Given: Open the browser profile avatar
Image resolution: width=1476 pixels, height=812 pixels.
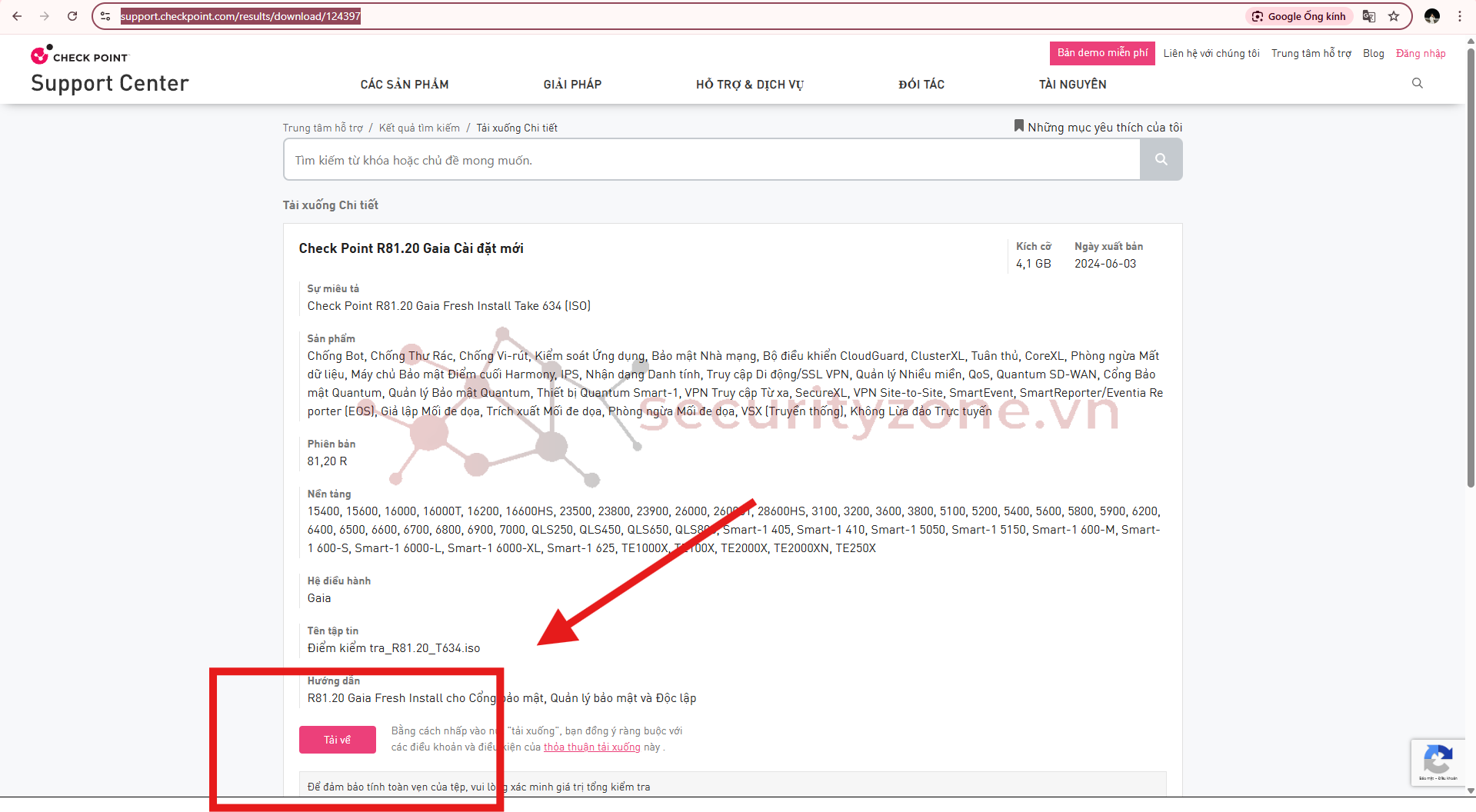Looking at the screenshot, I should tap(1432, 16).
